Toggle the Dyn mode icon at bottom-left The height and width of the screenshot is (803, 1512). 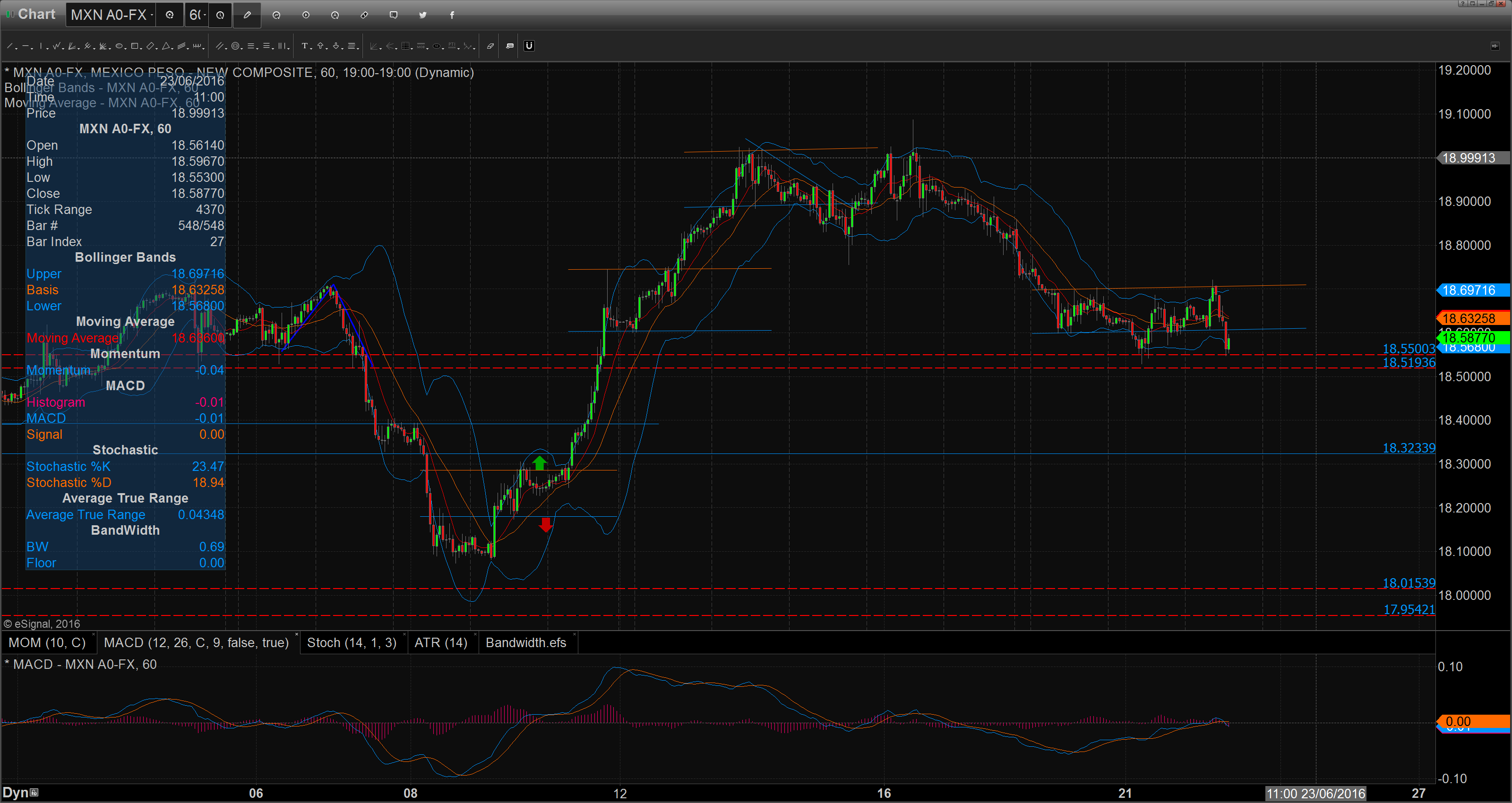point(34,793)
